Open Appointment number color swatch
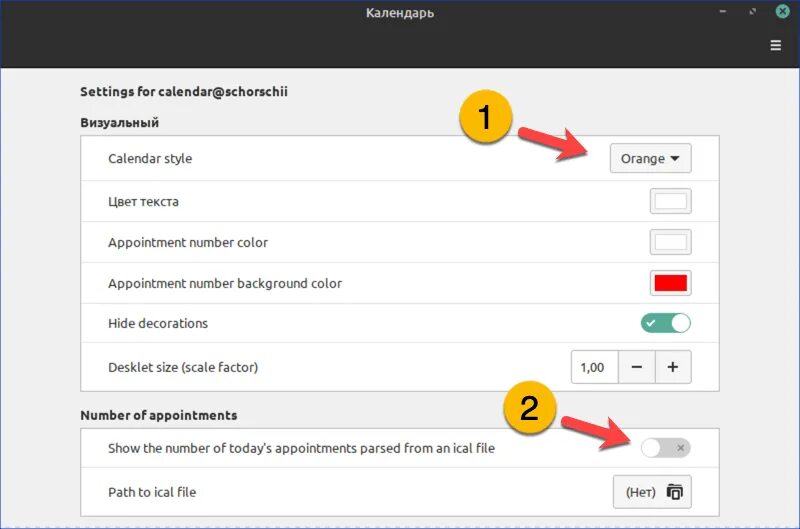The image size is (800, 529). click(x=670, y=242)
